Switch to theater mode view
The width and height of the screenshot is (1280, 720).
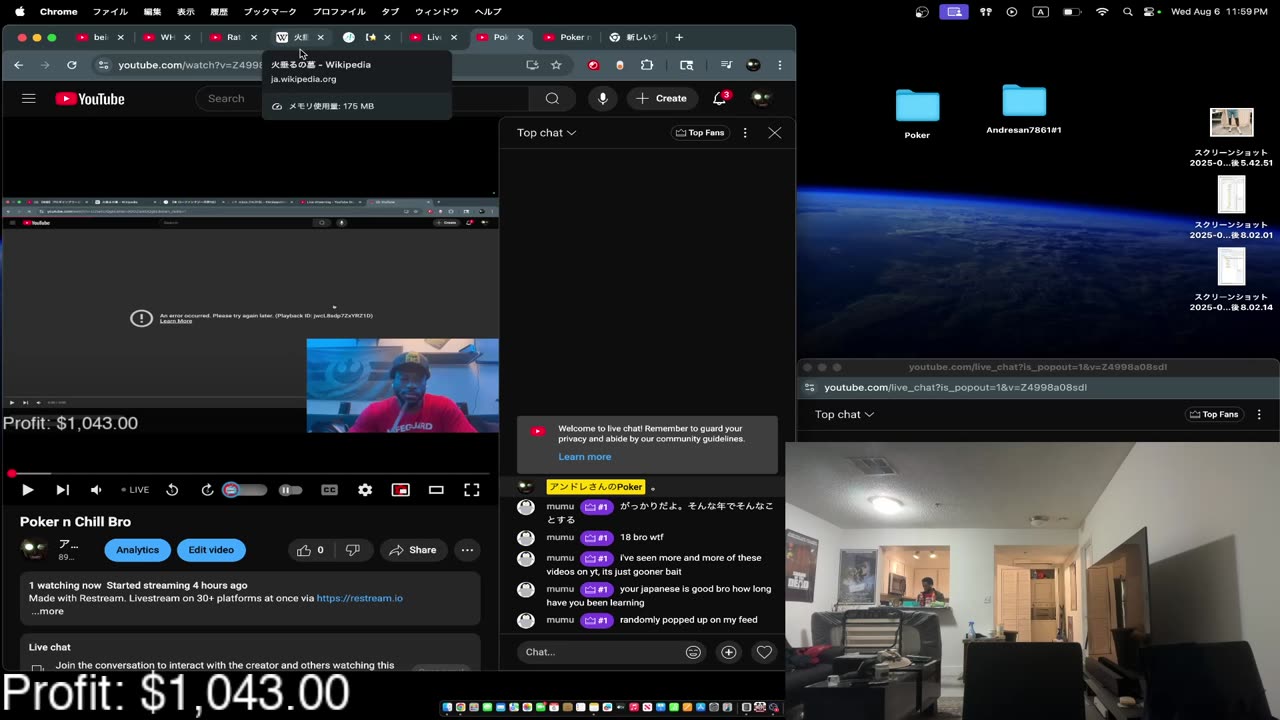(436, 490)
